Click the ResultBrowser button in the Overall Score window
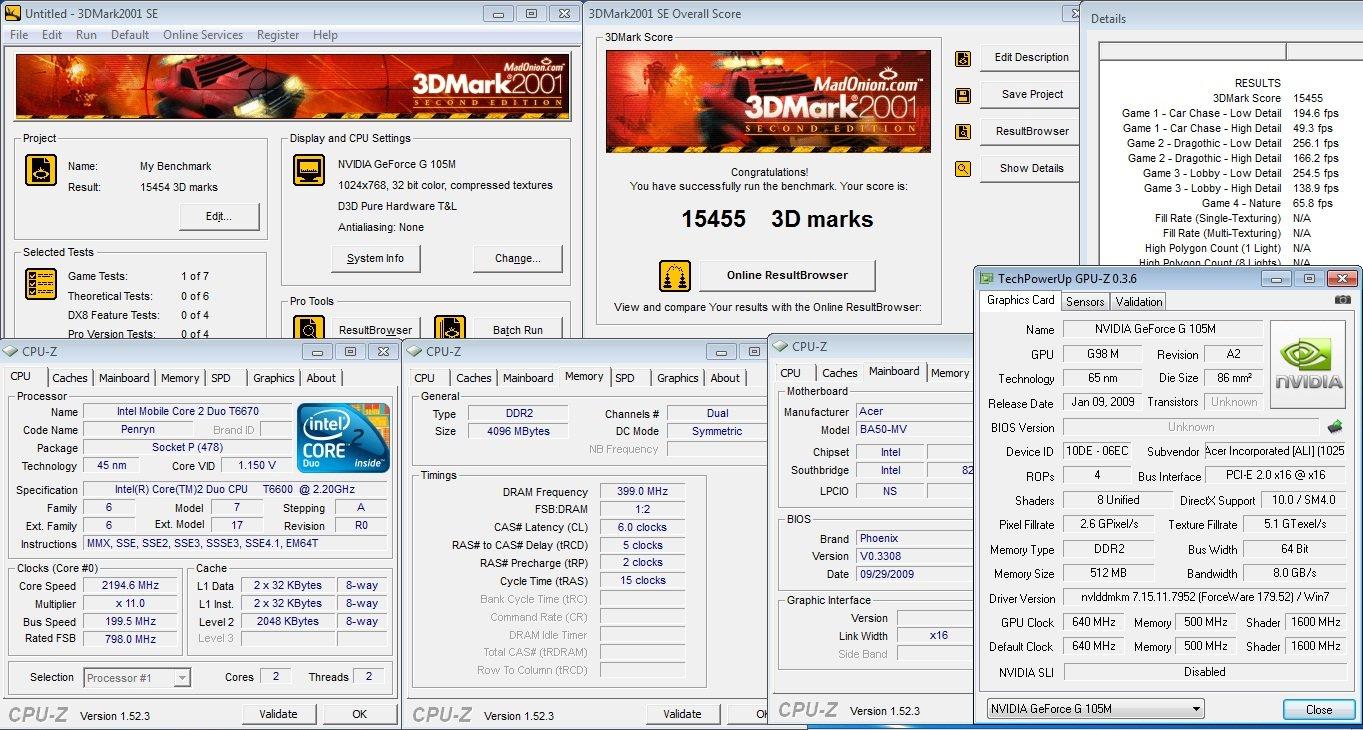The image size is (1363, 730). tap(1031, 131)
